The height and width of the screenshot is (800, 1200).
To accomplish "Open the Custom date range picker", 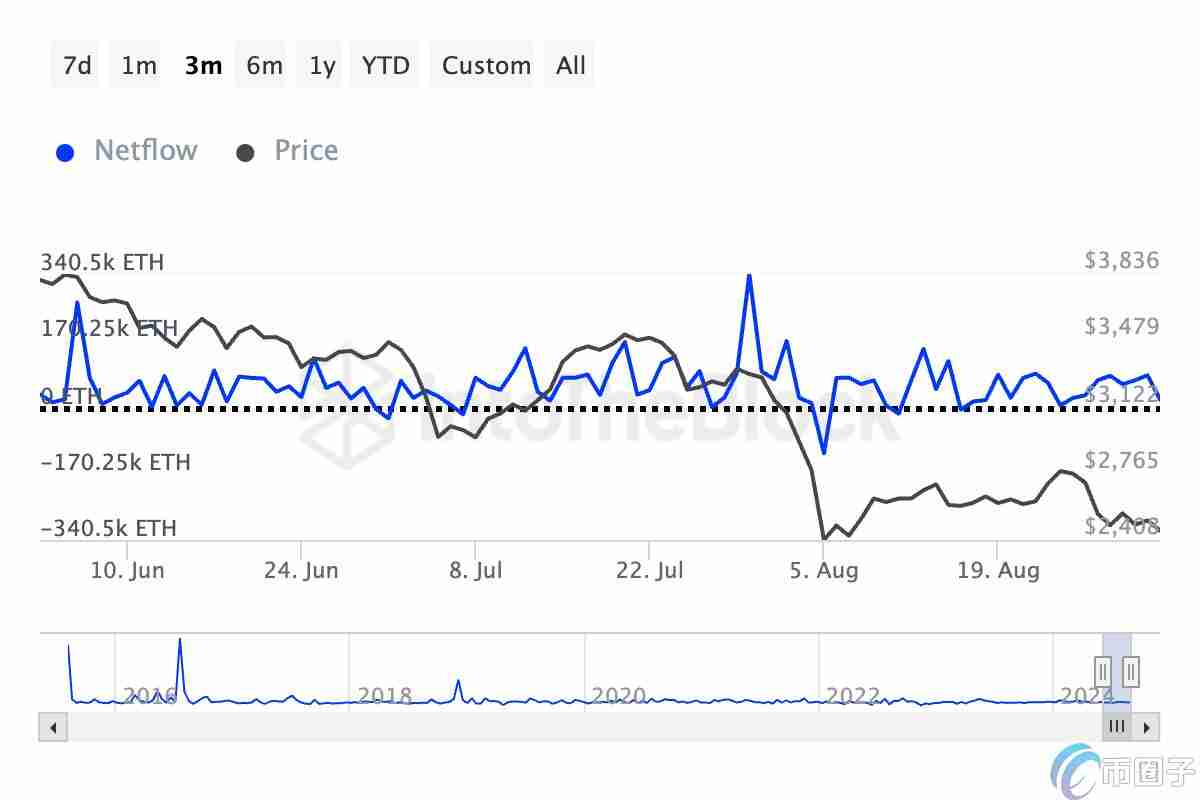I will (x=486, y=66).
